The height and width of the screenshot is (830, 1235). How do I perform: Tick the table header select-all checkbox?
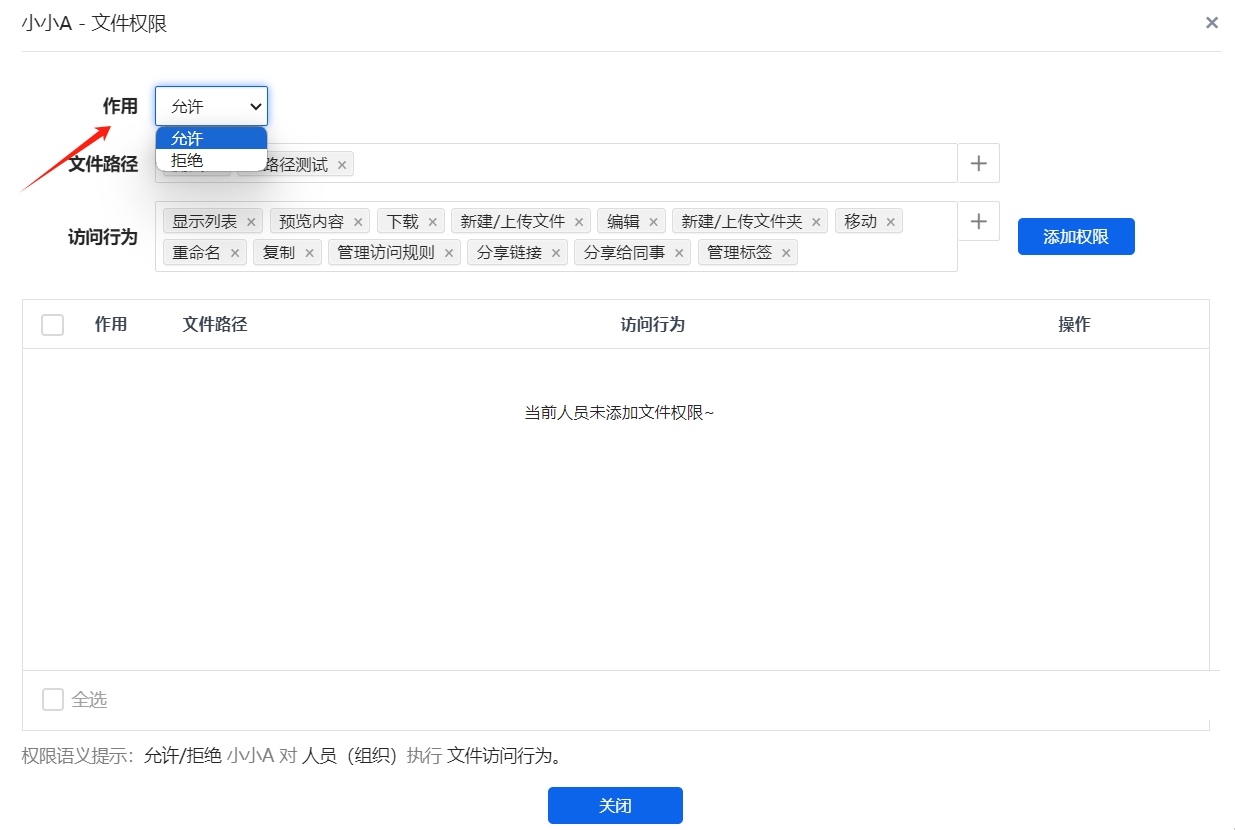53,325
